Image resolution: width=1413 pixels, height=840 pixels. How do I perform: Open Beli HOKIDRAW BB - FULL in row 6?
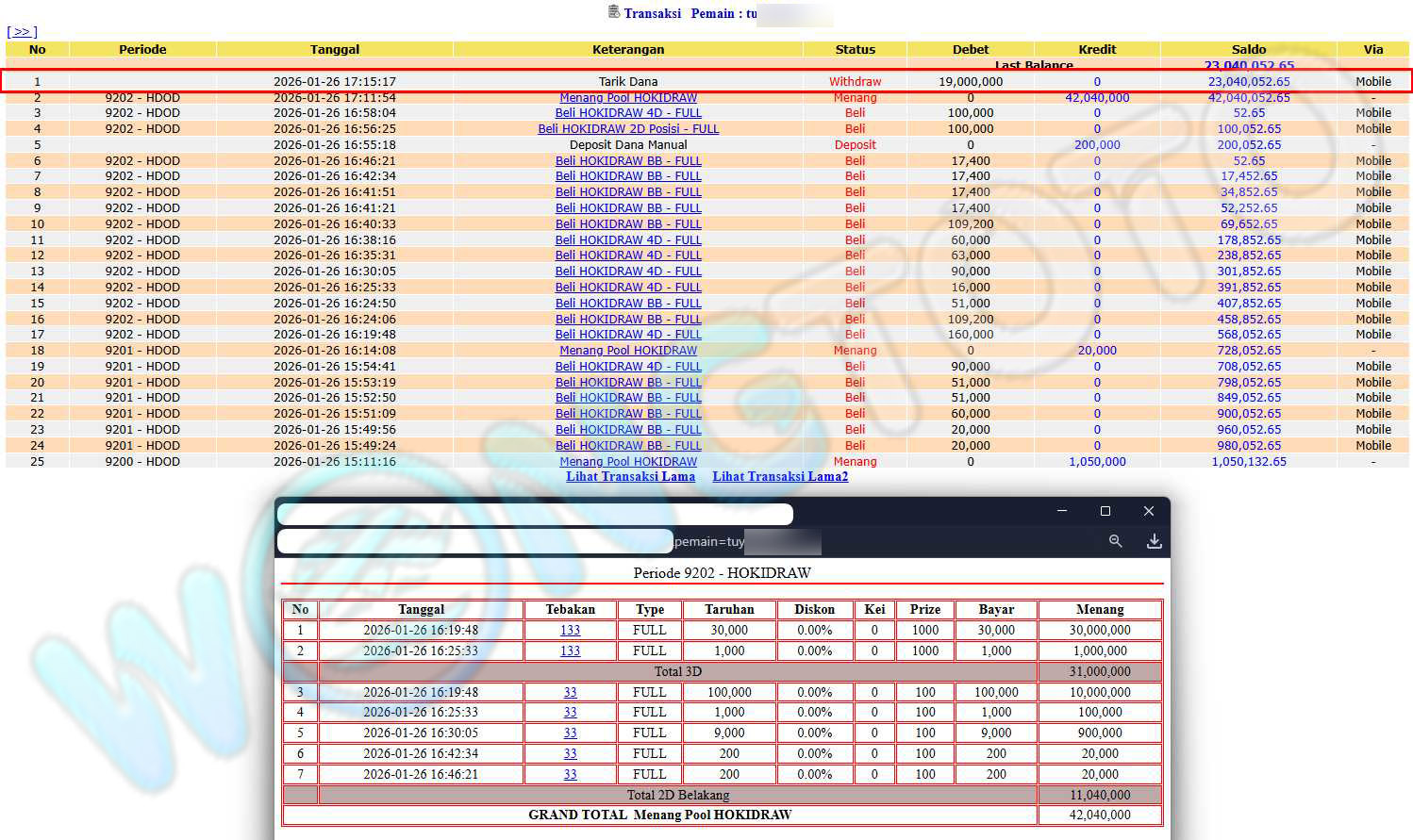[628, 161]
